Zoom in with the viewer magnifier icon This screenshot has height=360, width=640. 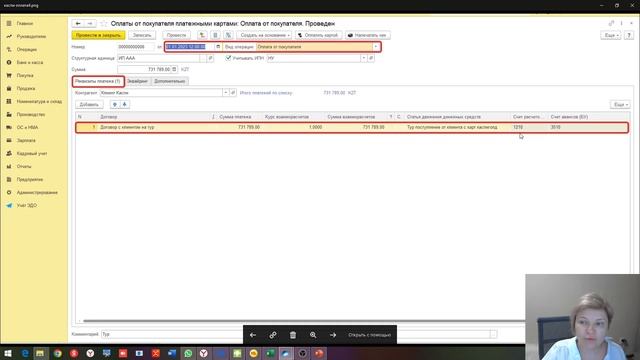(313, 335)
